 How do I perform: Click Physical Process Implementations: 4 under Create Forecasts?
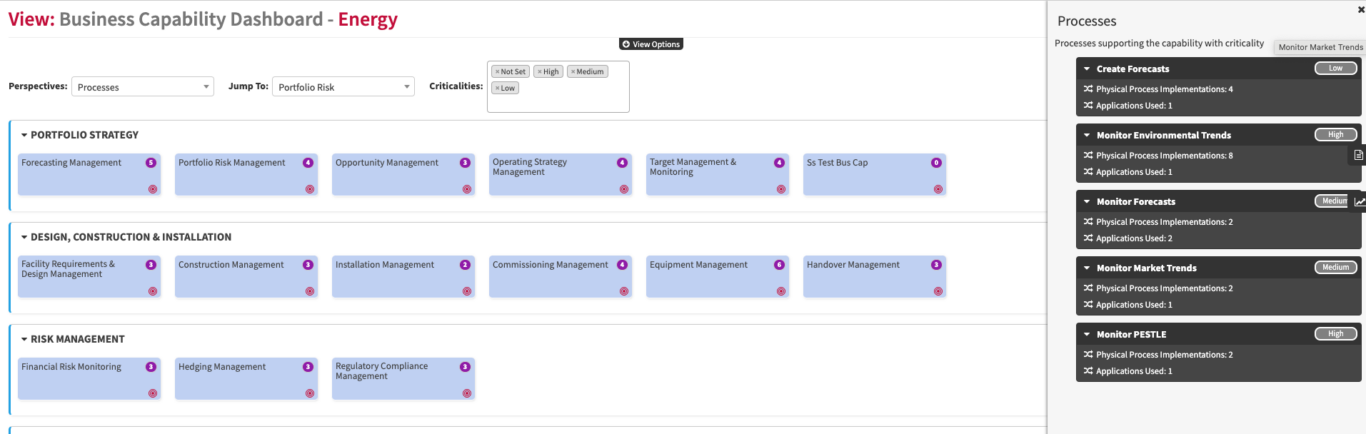tap(1164, 89)
